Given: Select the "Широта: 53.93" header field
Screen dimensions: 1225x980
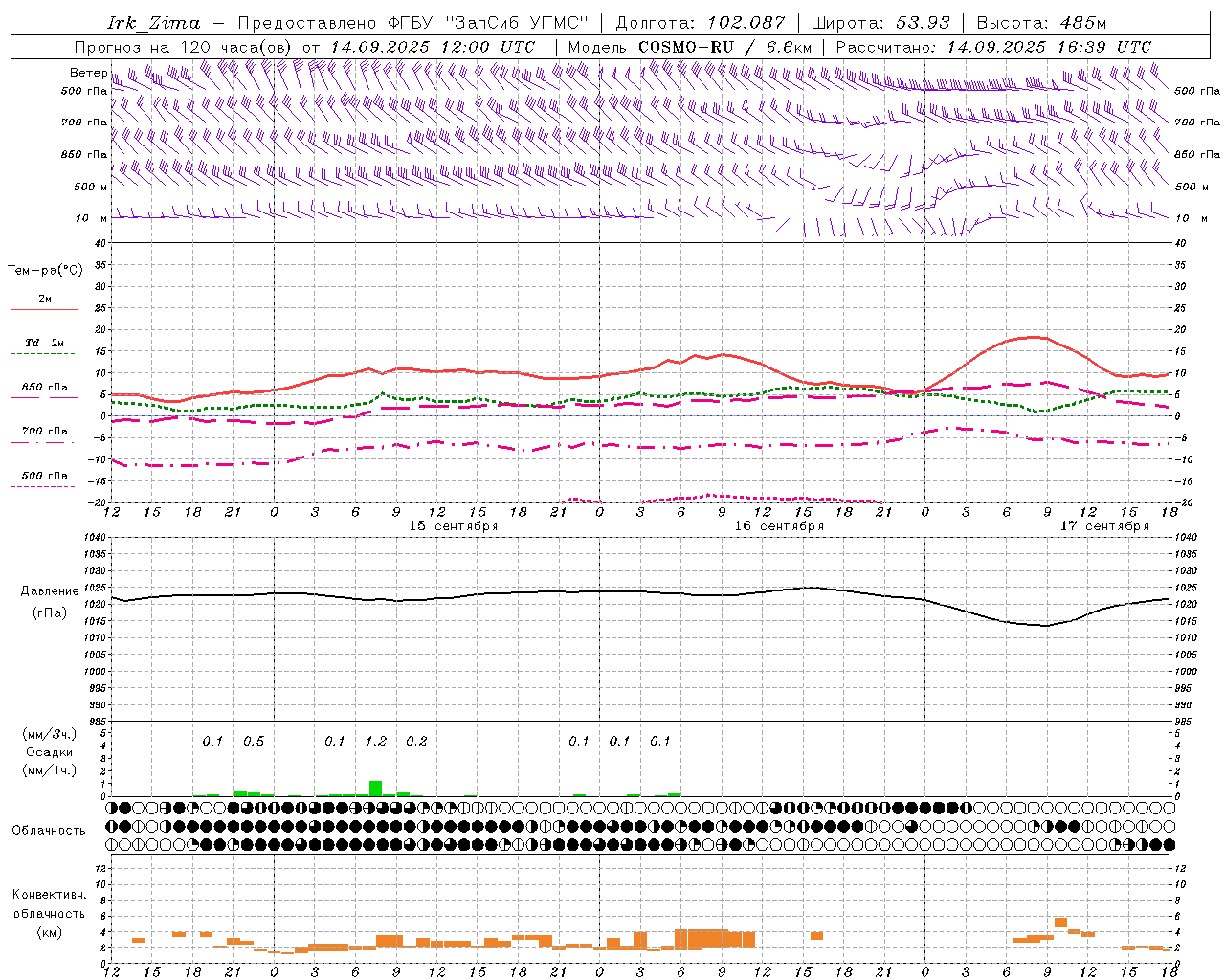Looking at the screenshot, I should pyautogui.click(x=881, y=23).
